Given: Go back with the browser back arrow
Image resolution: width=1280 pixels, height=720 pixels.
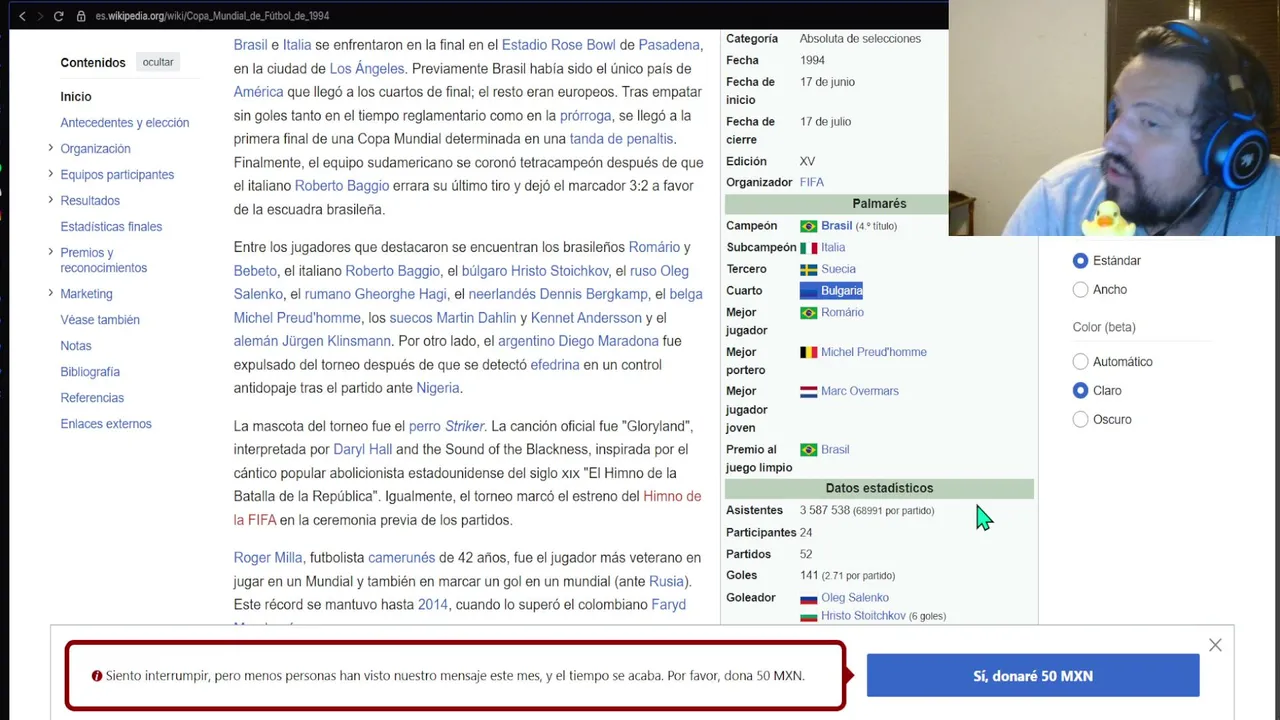Looking at the screenshot, I should 22,16.
